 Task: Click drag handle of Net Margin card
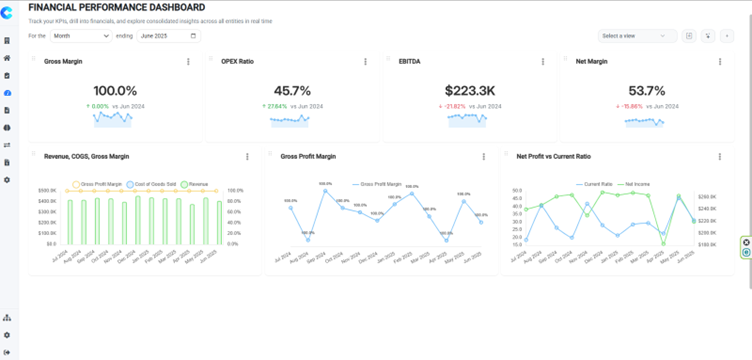[x=565, y=58]
